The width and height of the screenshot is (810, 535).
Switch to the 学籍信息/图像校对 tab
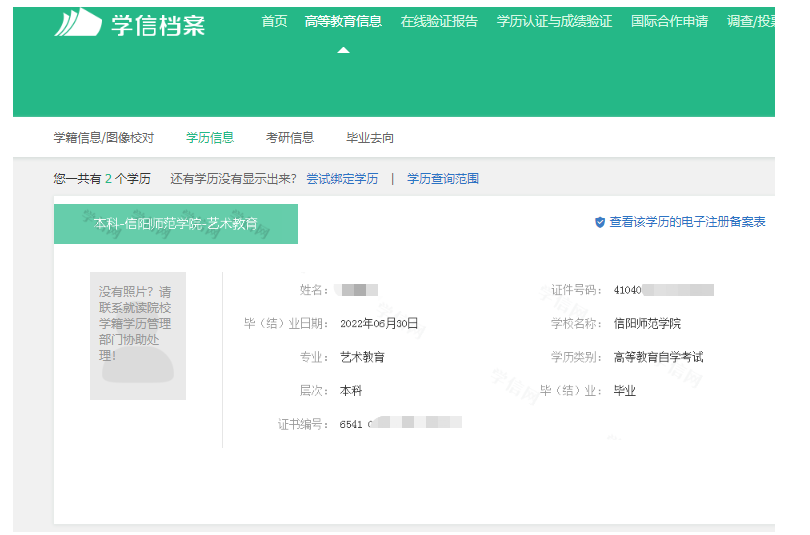click(104, 138)
